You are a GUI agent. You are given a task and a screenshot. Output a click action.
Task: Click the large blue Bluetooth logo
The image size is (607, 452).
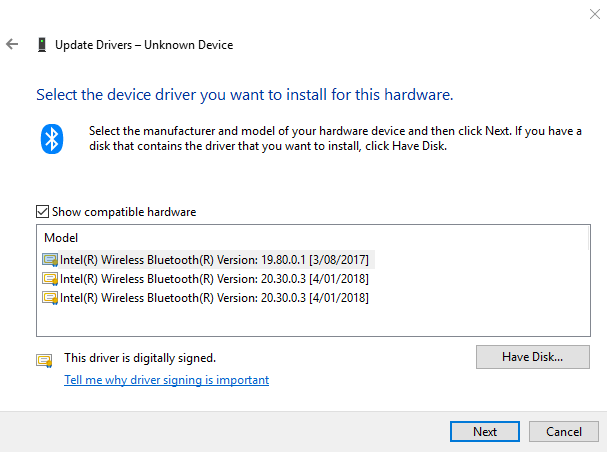tap(52, 138)
